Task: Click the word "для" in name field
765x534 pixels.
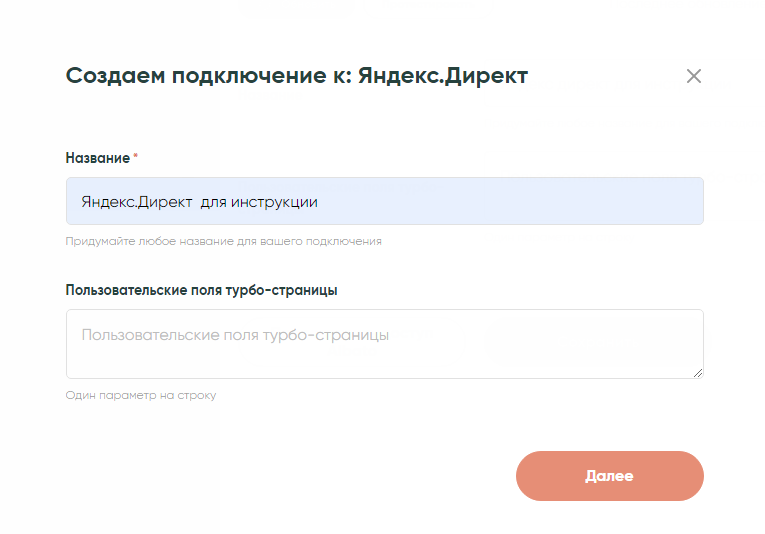Action: point(213,201)
